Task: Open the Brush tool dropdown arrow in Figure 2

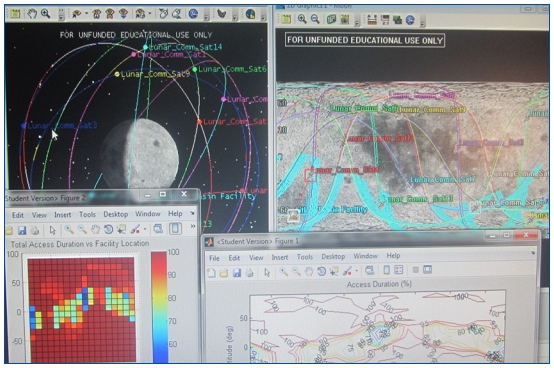Action: point(145,230)
